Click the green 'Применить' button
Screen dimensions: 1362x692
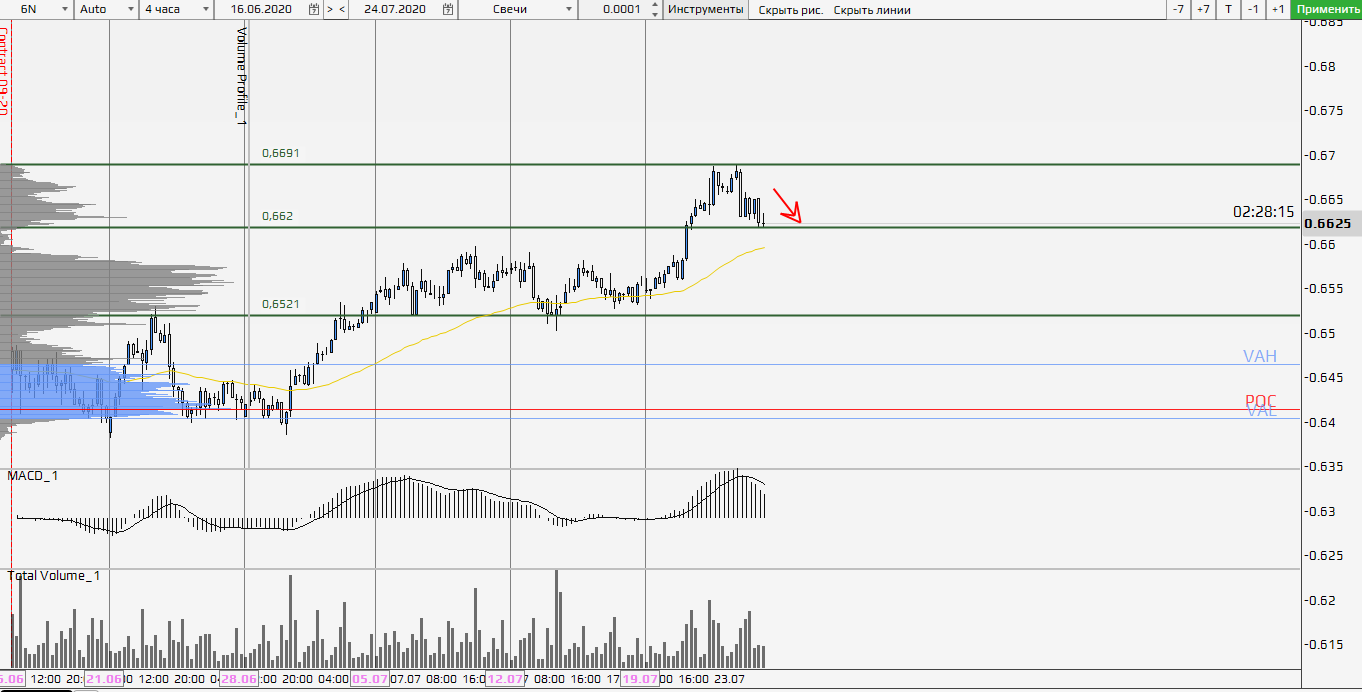click(1327, 9)
